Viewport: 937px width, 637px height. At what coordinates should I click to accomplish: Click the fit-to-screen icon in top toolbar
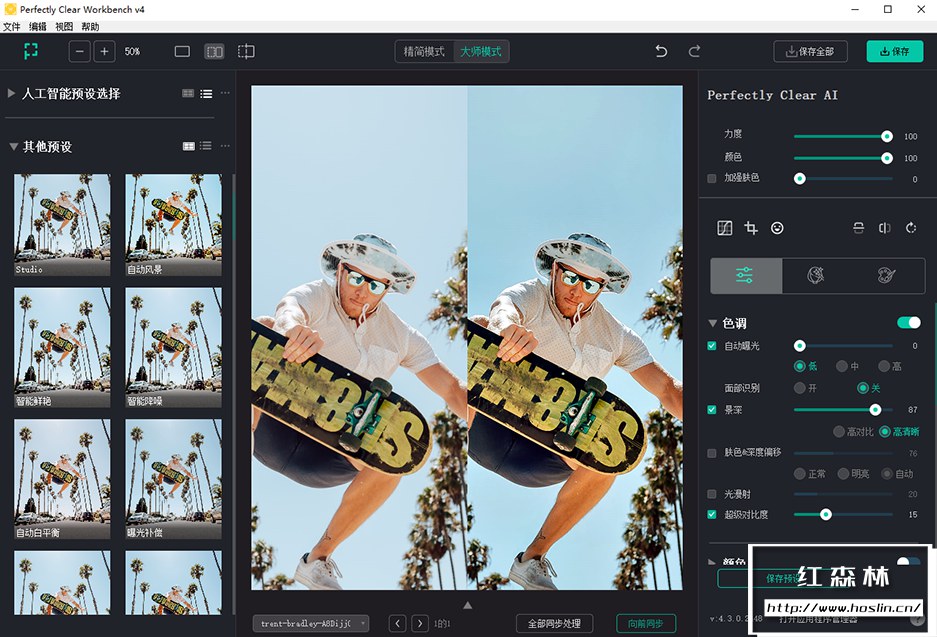tap(31, 51)
